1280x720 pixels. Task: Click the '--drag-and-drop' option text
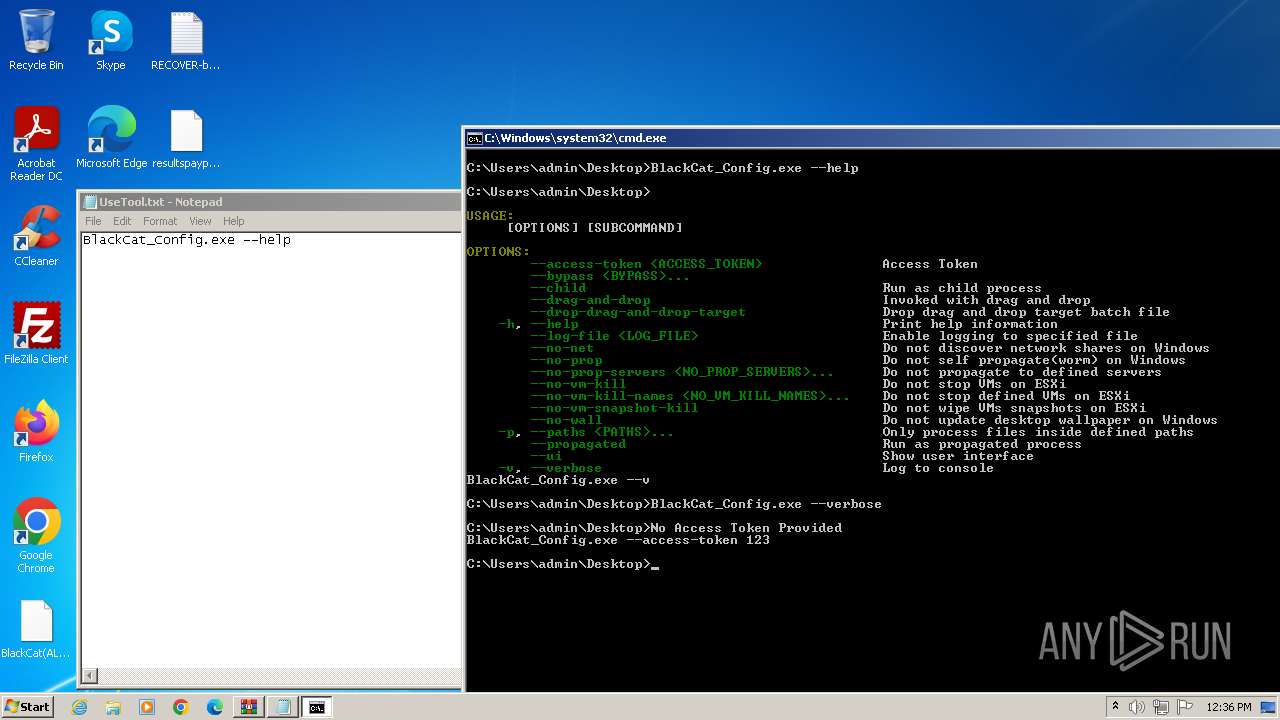coord(590,300)
